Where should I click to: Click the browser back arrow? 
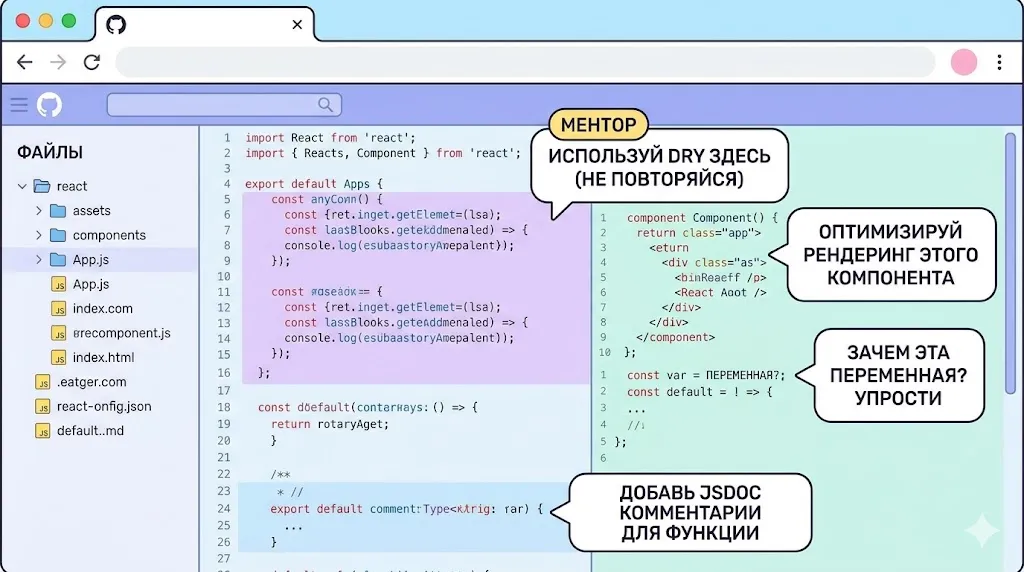25,62
